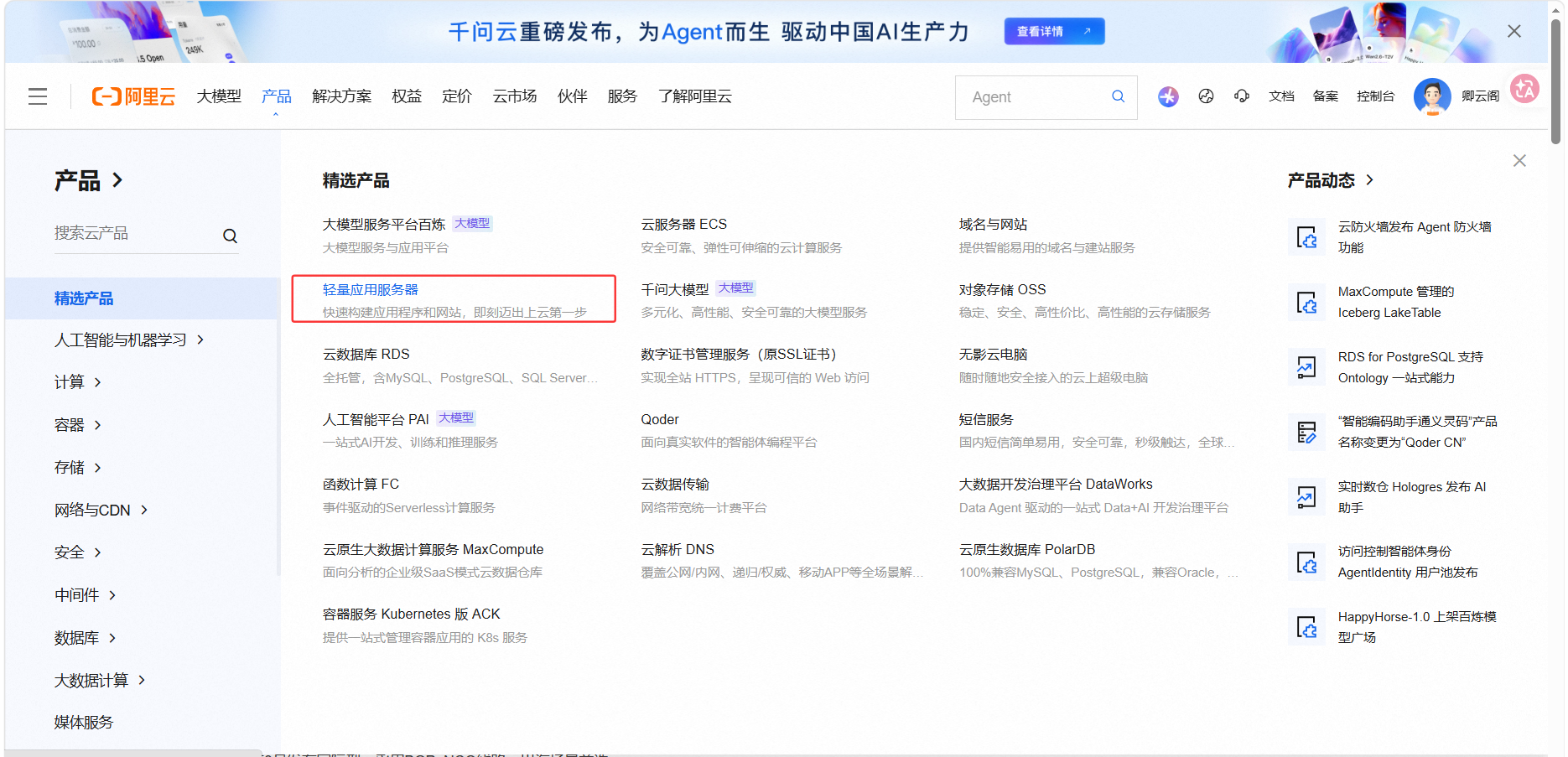Screen dimensions: 1568x757
Task: Click the search icon beside 搜索云产品
Action: point(230,236)
